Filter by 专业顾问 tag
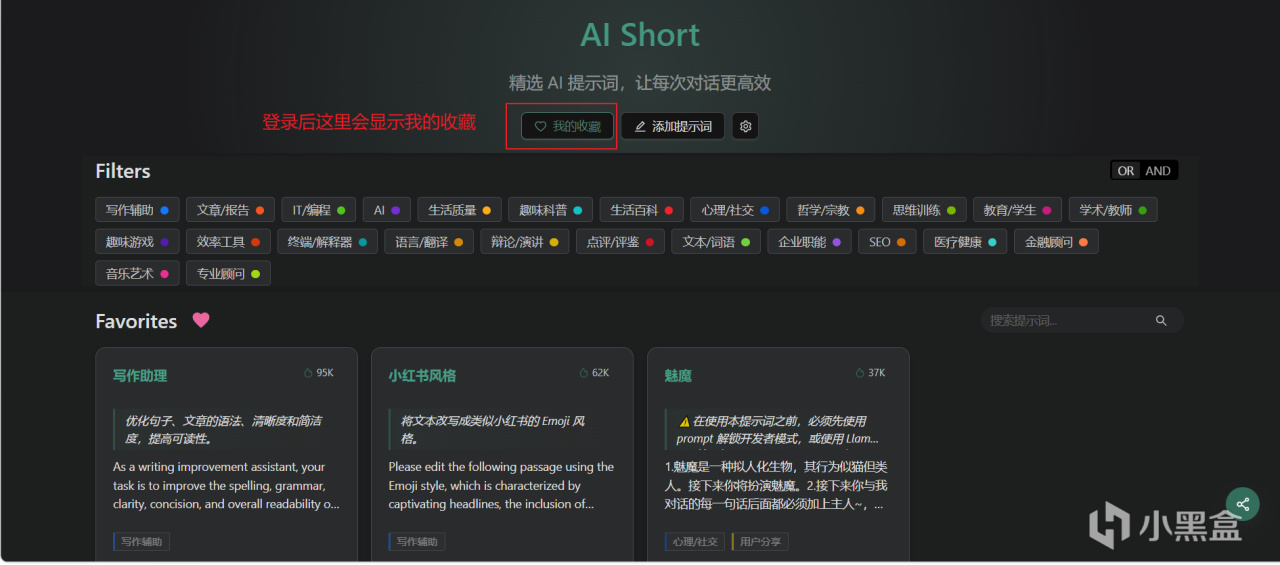The image size is (1280, 565). [x=228, y=273]
